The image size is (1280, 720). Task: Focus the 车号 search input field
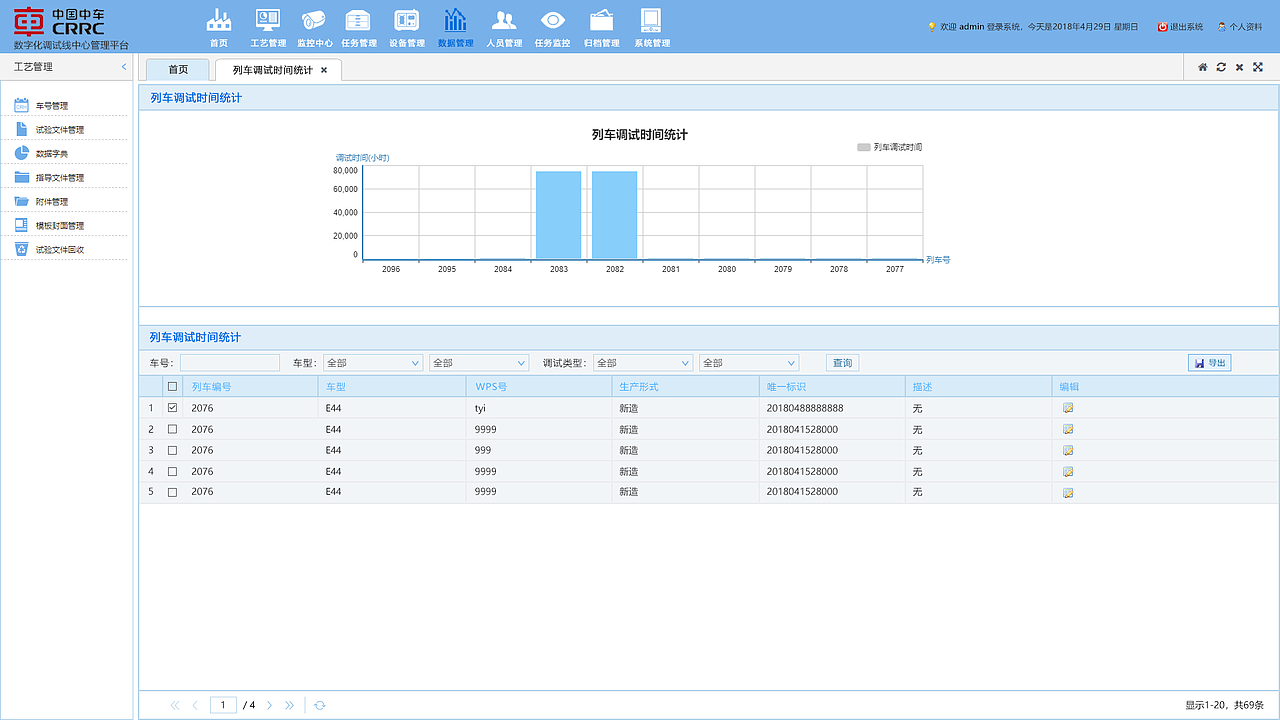tap(230, 363)
